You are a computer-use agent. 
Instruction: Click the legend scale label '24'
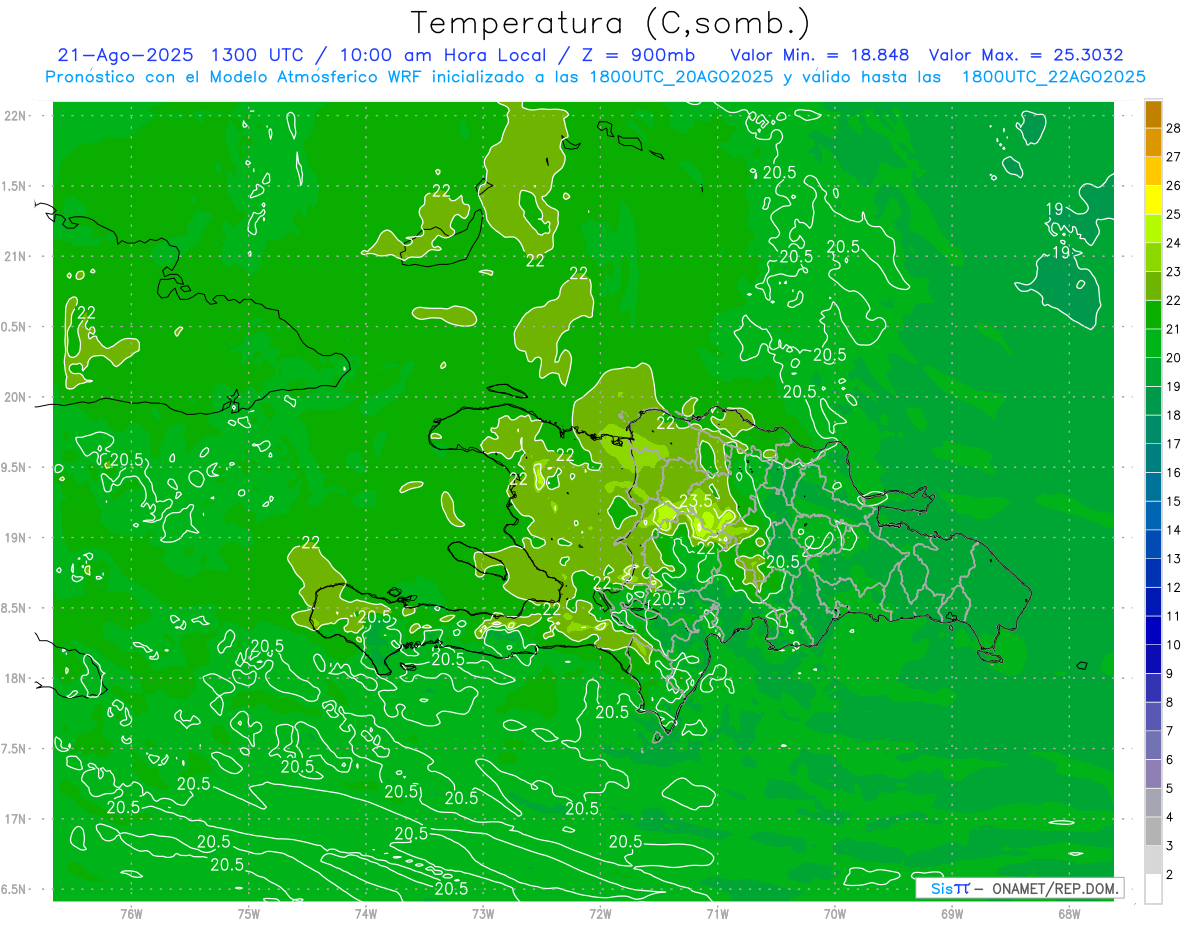point(1175,243)
